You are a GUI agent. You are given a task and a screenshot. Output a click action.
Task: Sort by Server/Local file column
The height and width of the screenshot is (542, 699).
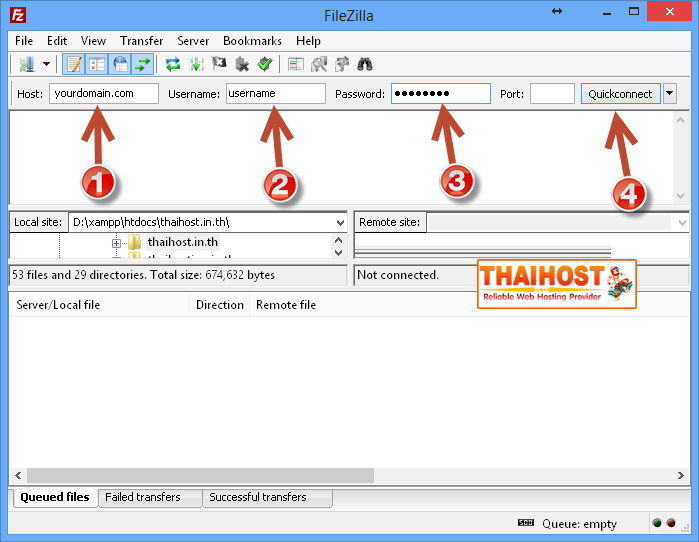tap(100, 305)
